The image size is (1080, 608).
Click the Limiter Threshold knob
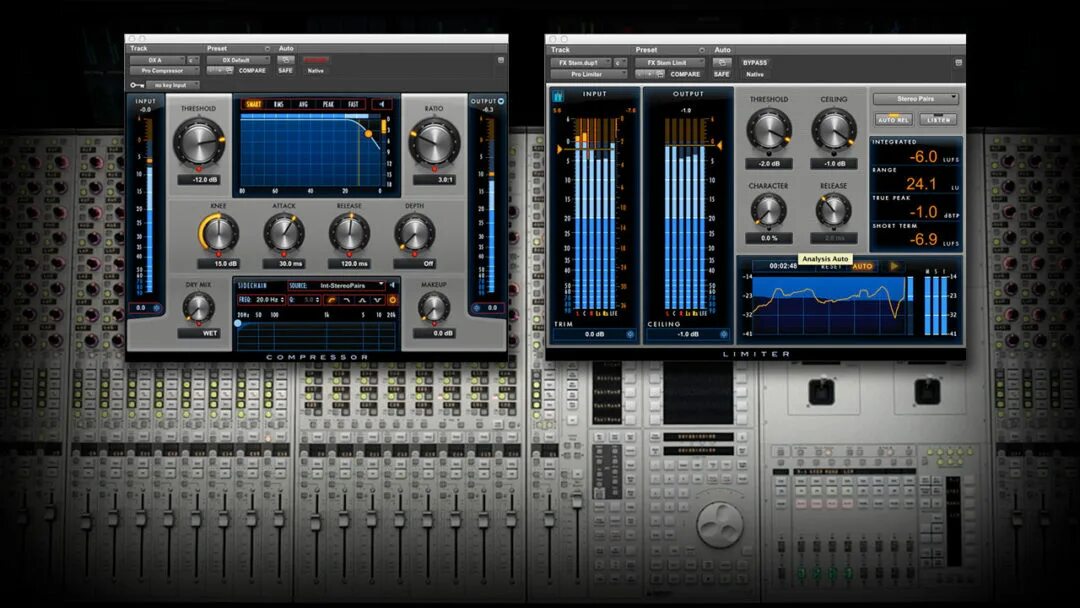click(x=769, y=130)
